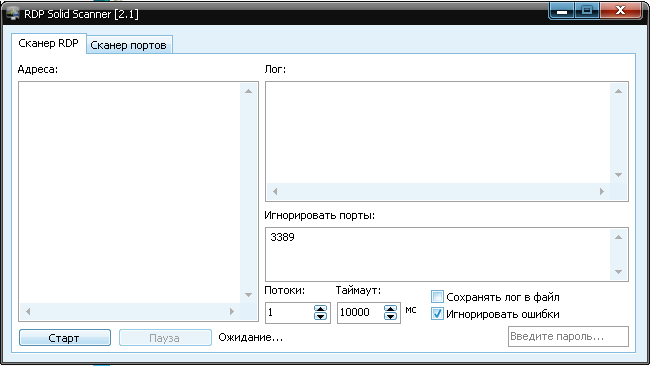Increase the Таймаут value with up arrow
650x366 pixels.
[390, 308]
